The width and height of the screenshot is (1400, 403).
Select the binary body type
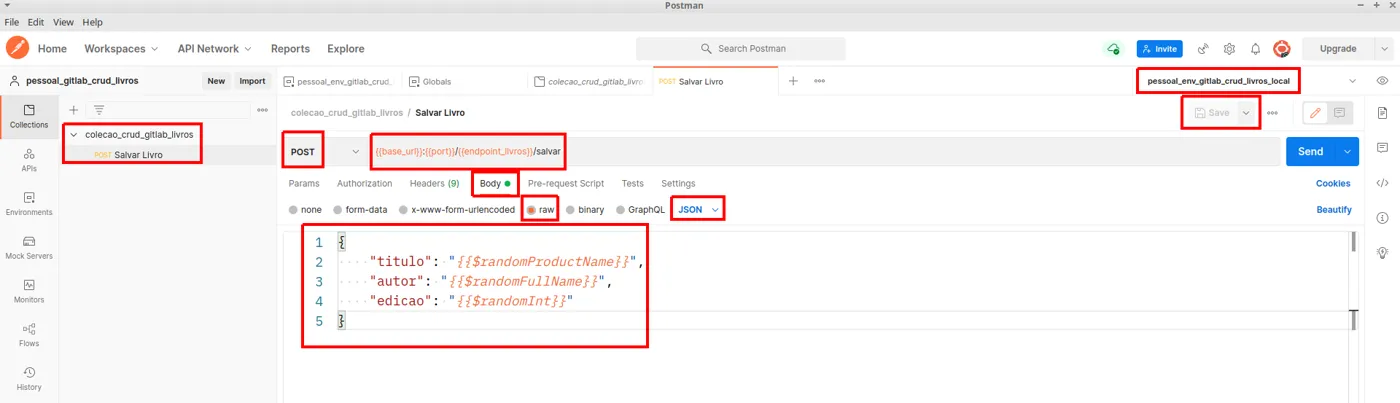585,210
